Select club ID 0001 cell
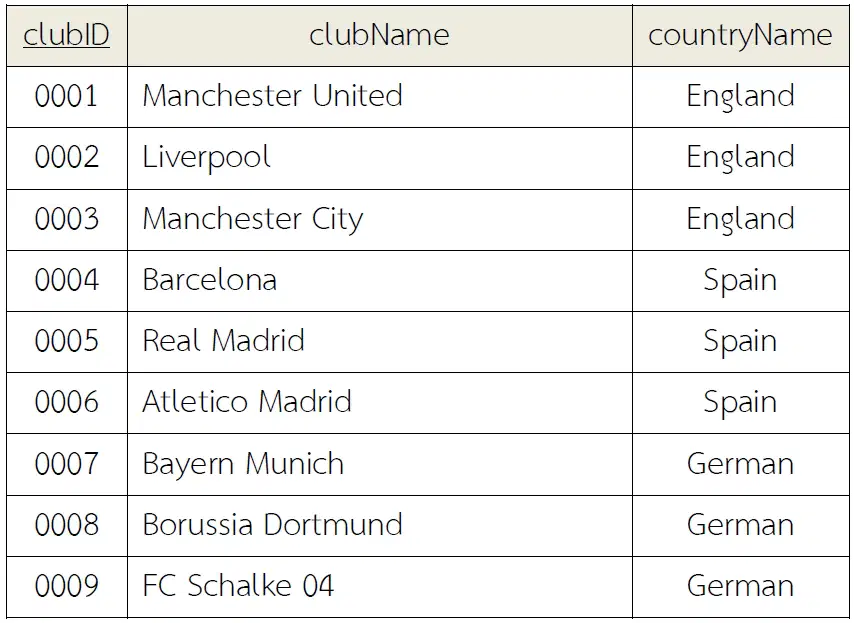 66,97
